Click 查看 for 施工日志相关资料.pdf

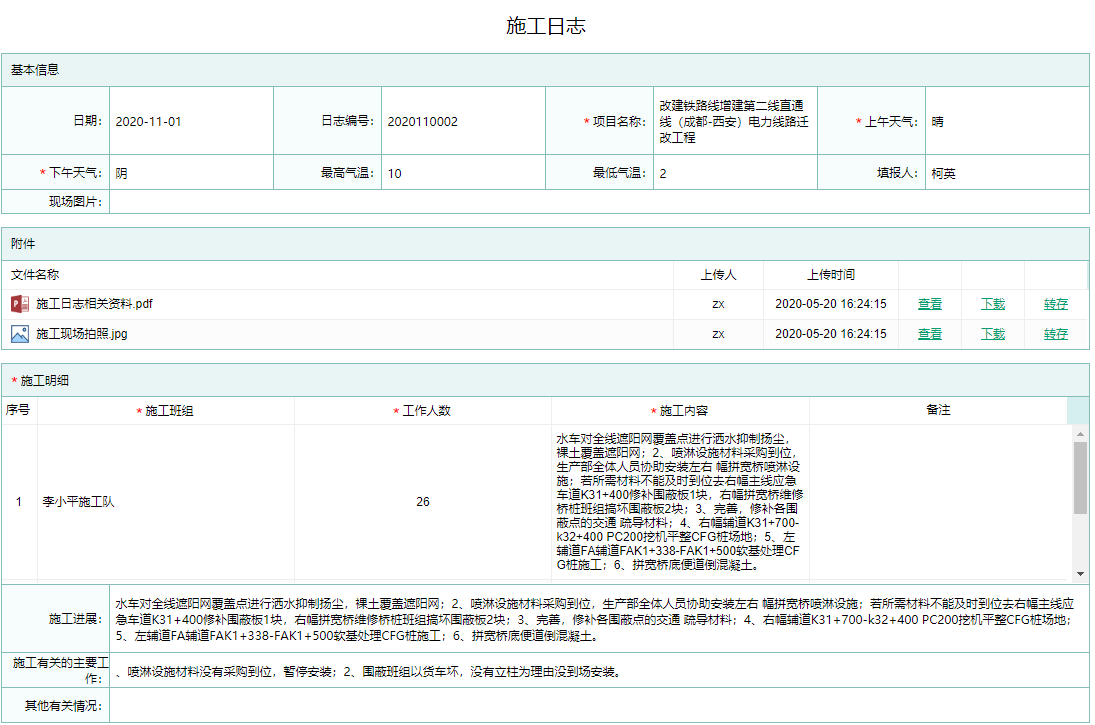point(930,305)
